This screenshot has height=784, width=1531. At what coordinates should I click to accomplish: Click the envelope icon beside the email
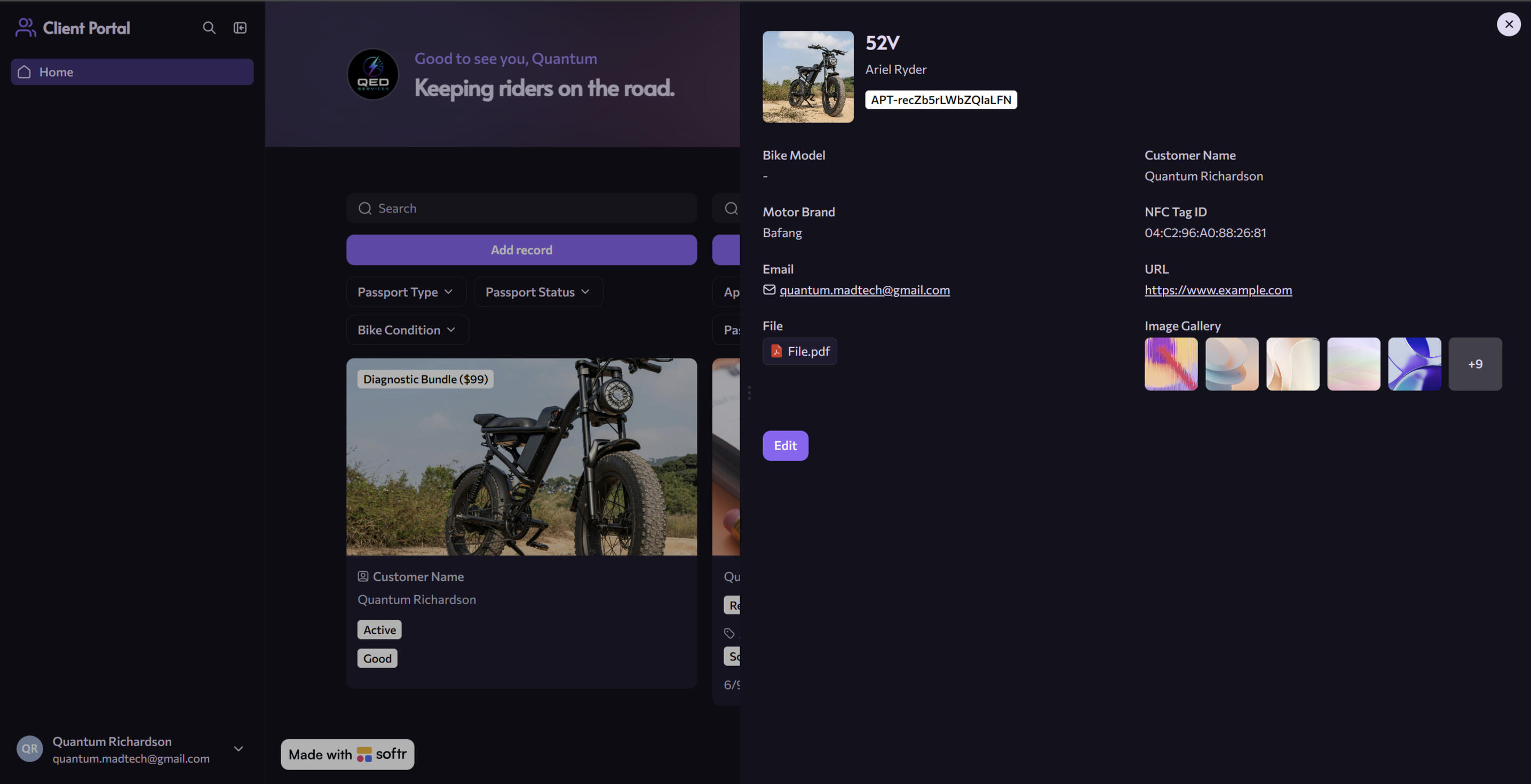pyautogui.click(x=769, y=290)
